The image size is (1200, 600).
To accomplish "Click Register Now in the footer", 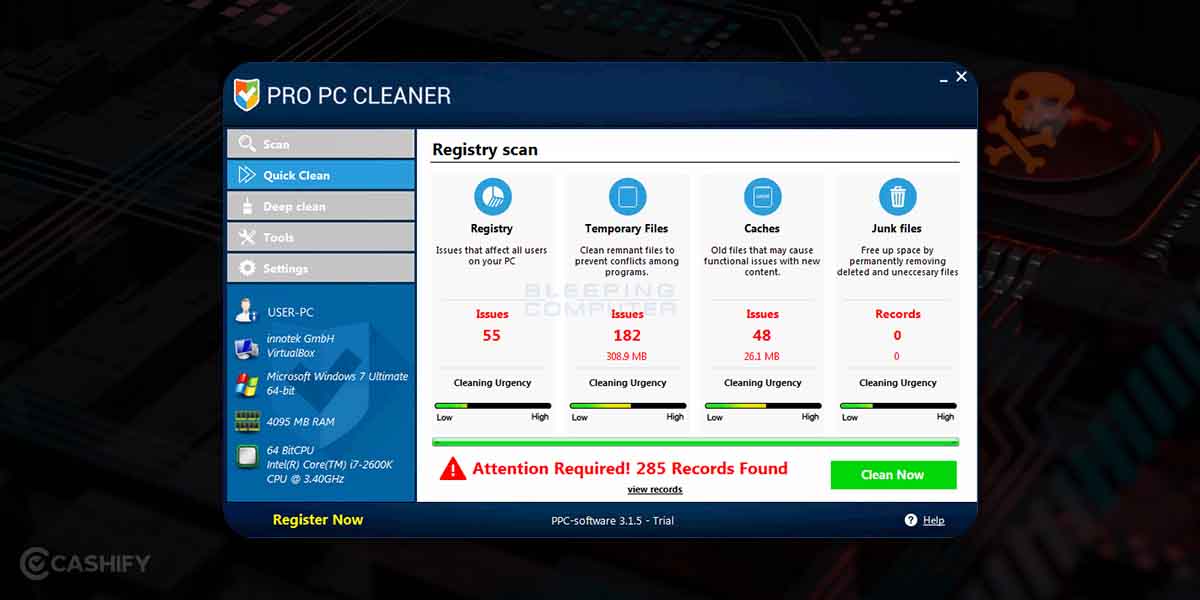I will click(x=318, y=520).
